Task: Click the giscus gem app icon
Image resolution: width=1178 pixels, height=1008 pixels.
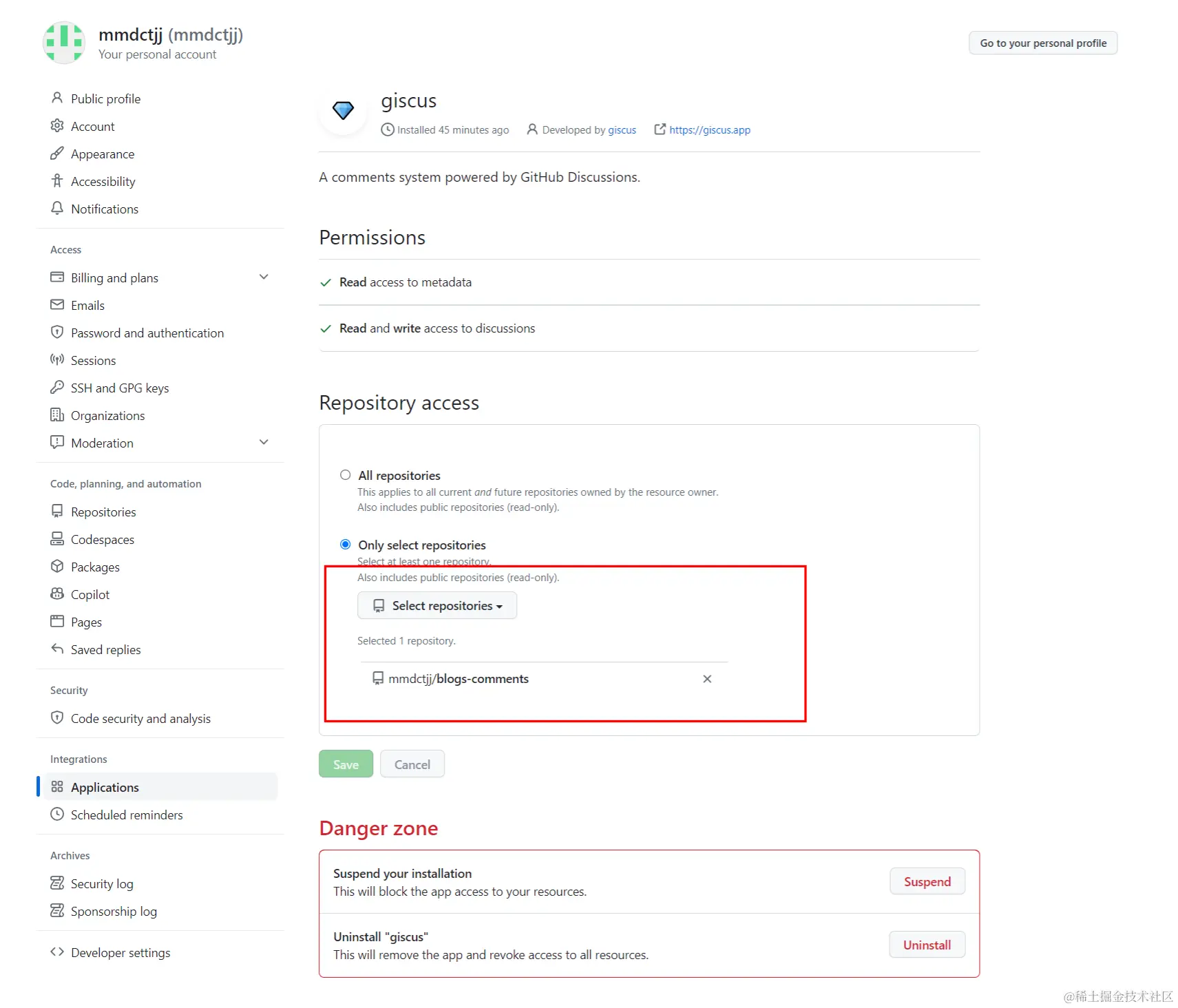Action: (343, 110)
